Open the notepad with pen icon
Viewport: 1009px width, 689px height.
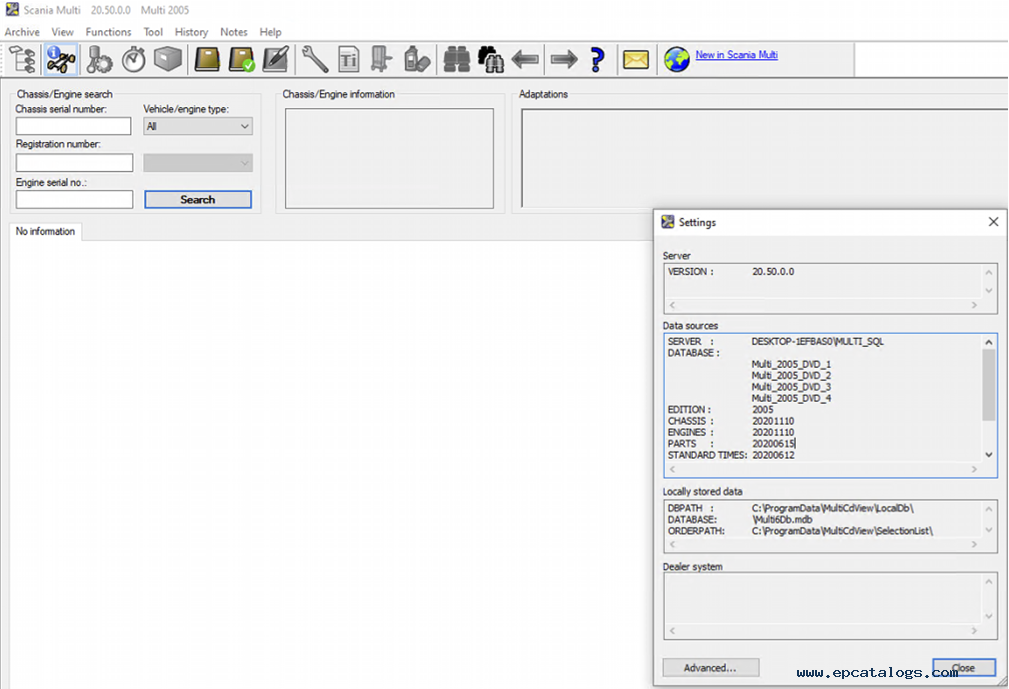pos(275,60)
